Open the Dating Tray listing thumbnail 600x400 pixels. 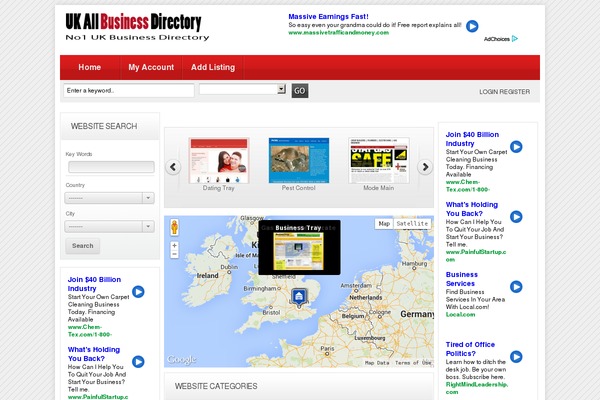pyautogui.click(x=219, y=160)
